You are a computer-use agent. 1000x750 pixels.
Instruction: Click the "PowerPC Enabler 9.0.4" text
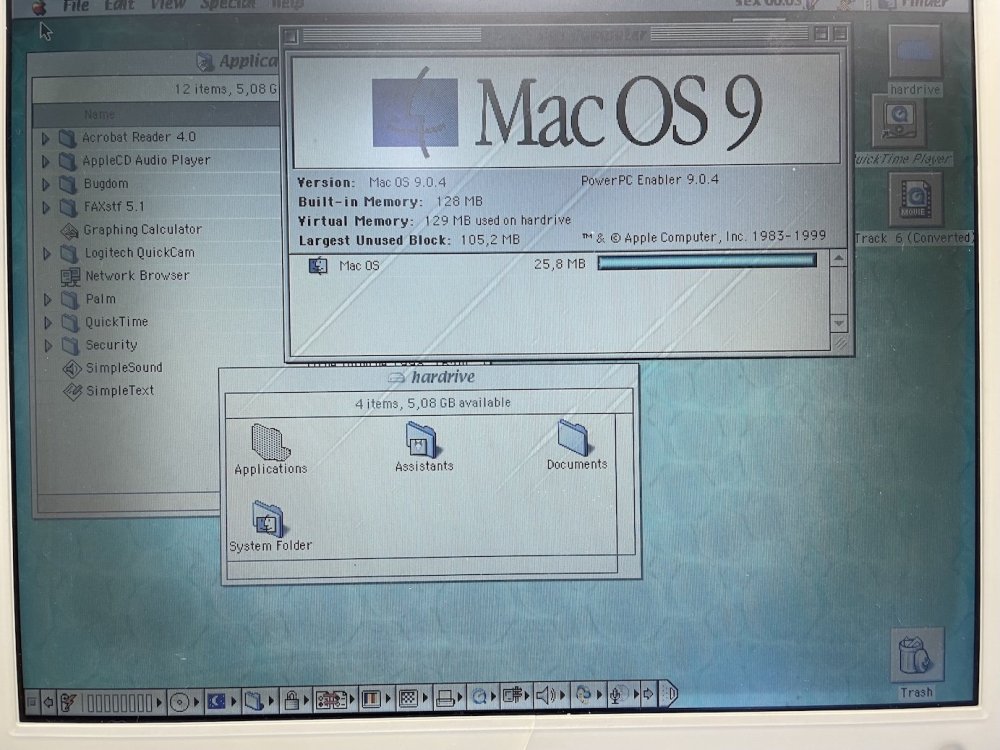(650, 180)
